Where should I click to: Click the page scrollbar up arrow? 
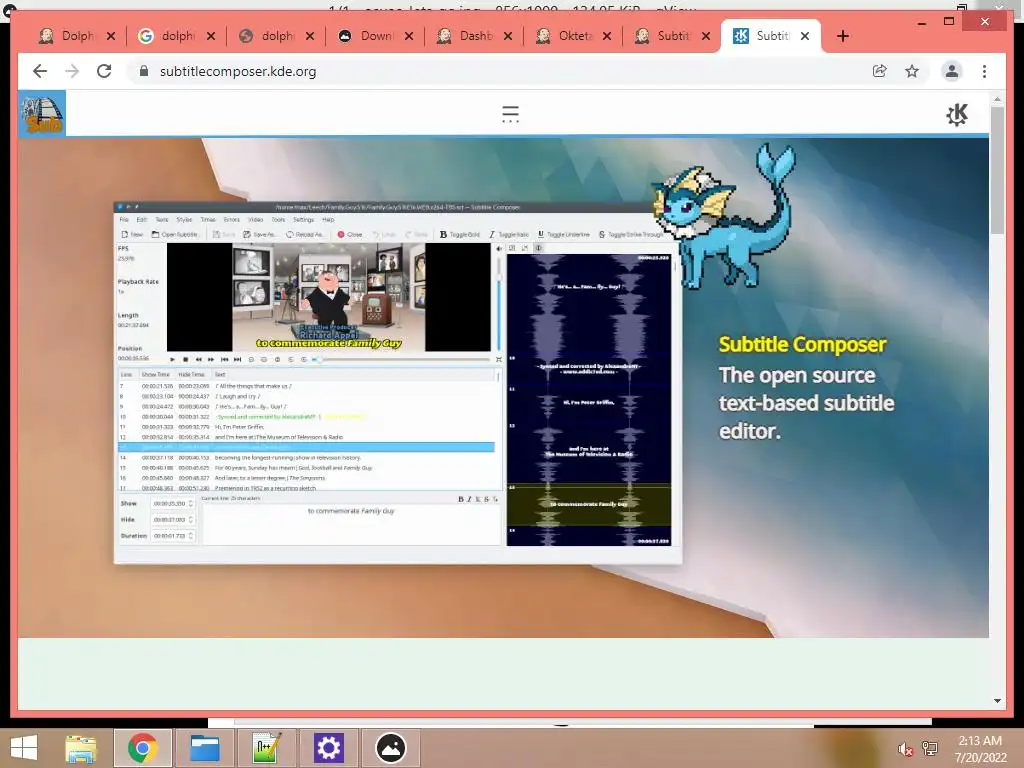(997, 99)
